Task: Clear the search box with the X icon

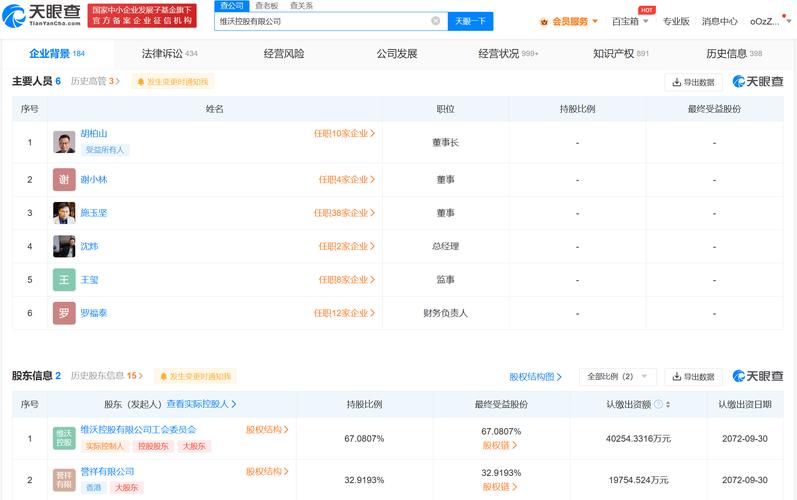Action: (436, 21)
